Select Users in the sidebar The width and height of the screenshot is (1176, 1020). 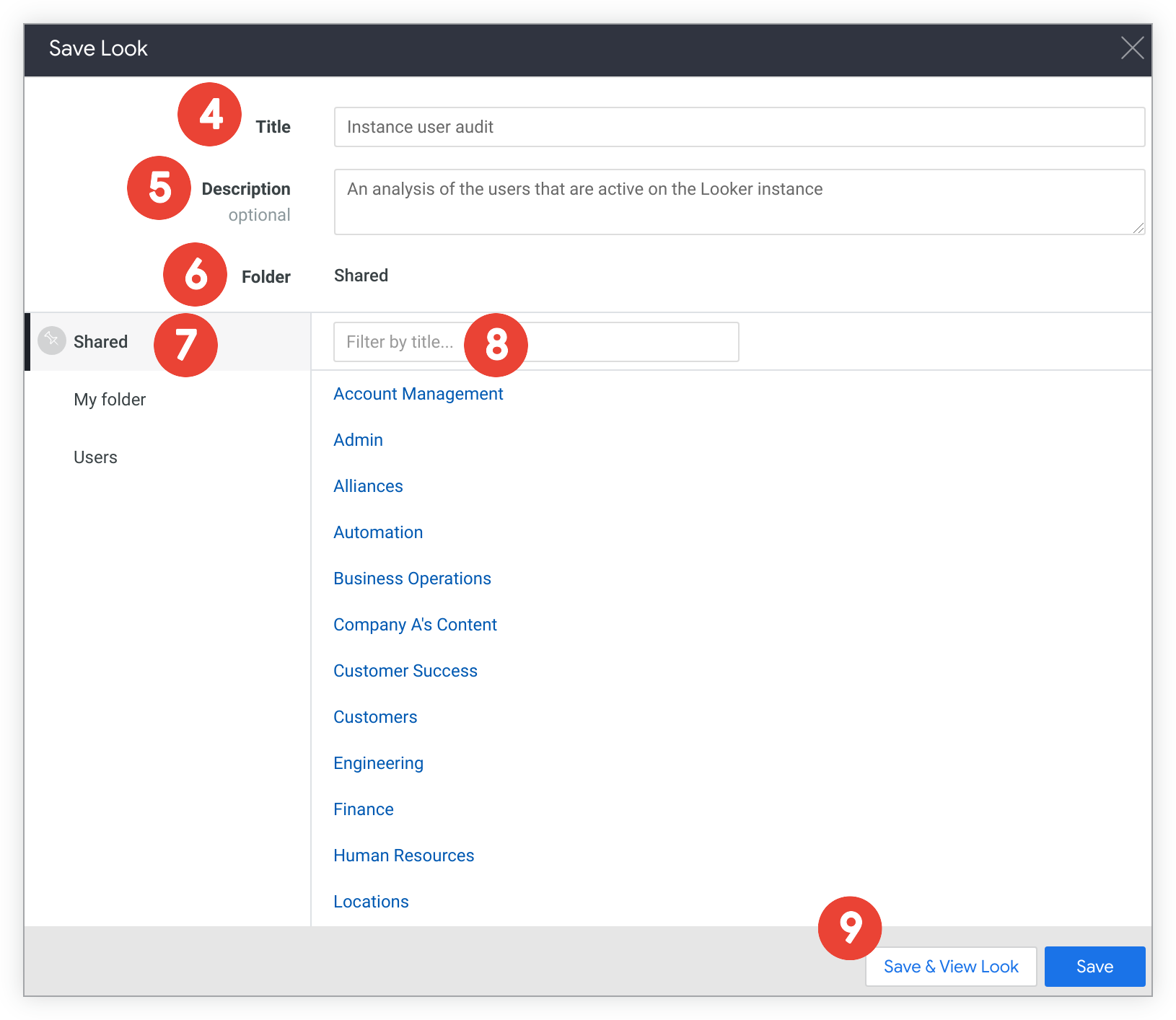pos(95,457)
